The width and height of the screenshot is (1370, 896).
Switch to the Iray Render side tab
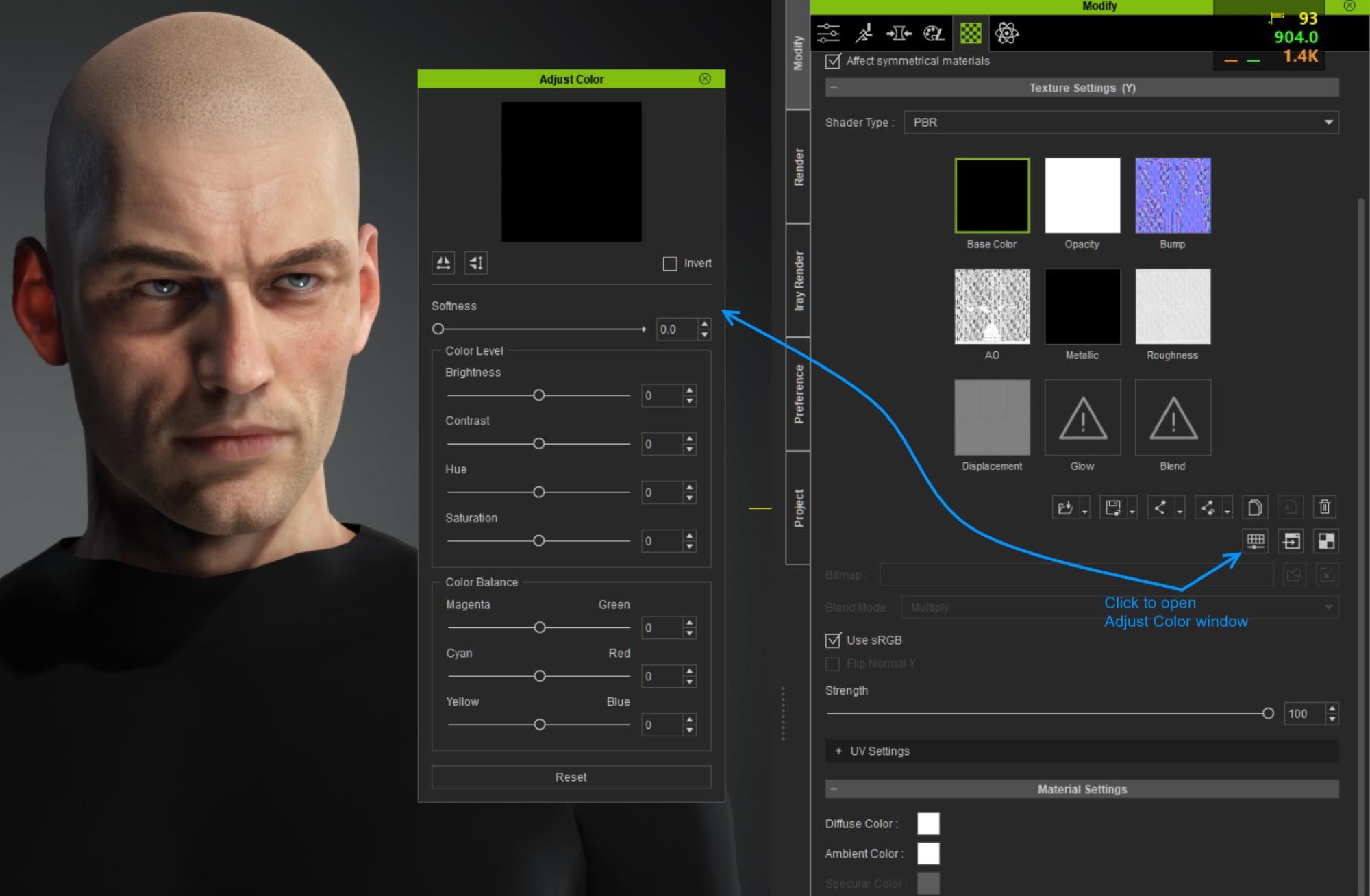click(x=798, y=281)
